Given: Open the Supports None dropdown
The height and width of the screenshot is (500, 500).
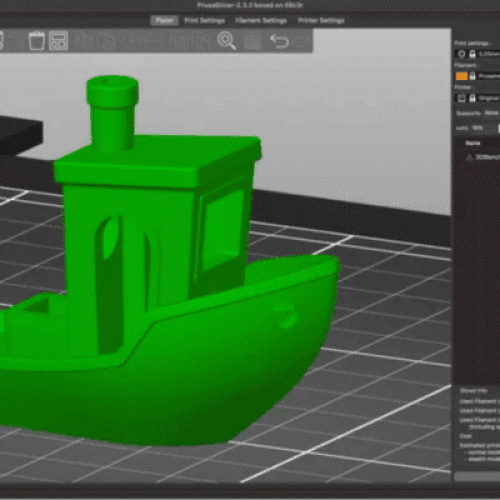Looking at the screenshot, I should point(492,113).
